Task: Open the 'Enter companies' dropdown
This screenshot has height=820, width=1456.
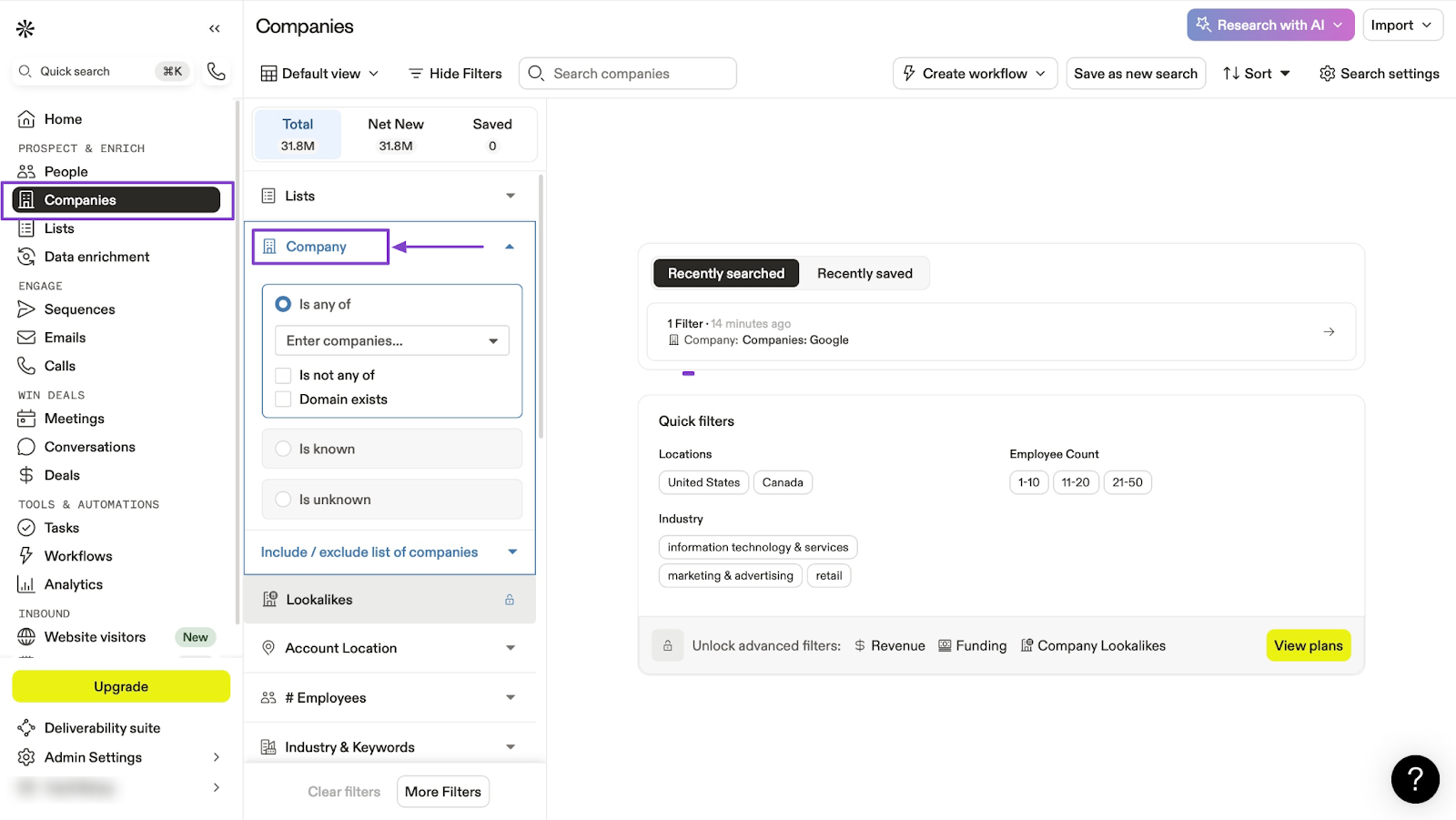Action: [391, 340]
